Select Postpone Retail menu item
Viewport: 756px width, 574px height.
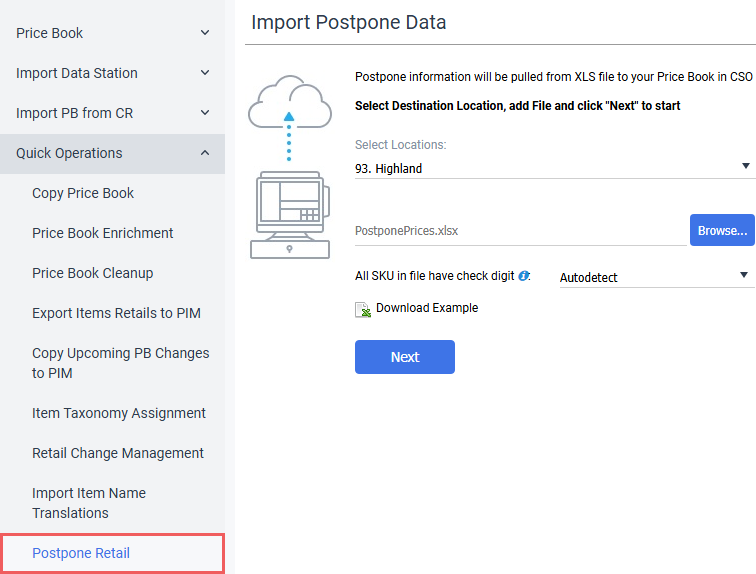click(81, 553)
